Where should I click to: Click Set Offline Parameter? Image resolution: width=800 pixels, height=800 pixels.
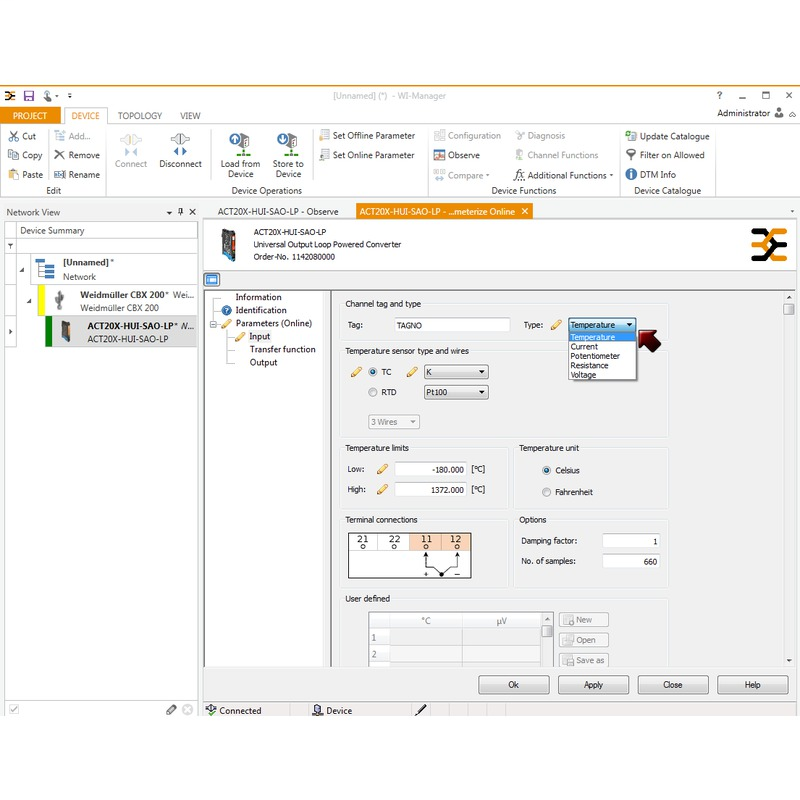coord(367,136)
